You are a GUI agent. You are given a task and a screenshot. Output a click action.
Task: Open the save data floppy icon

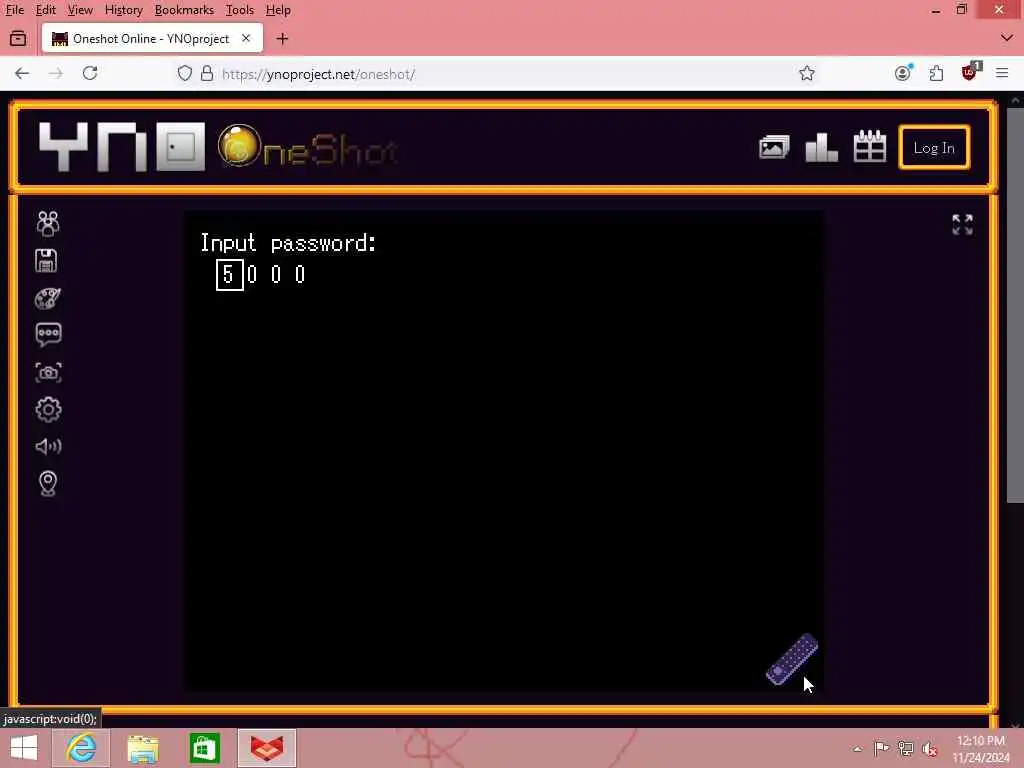46,261
